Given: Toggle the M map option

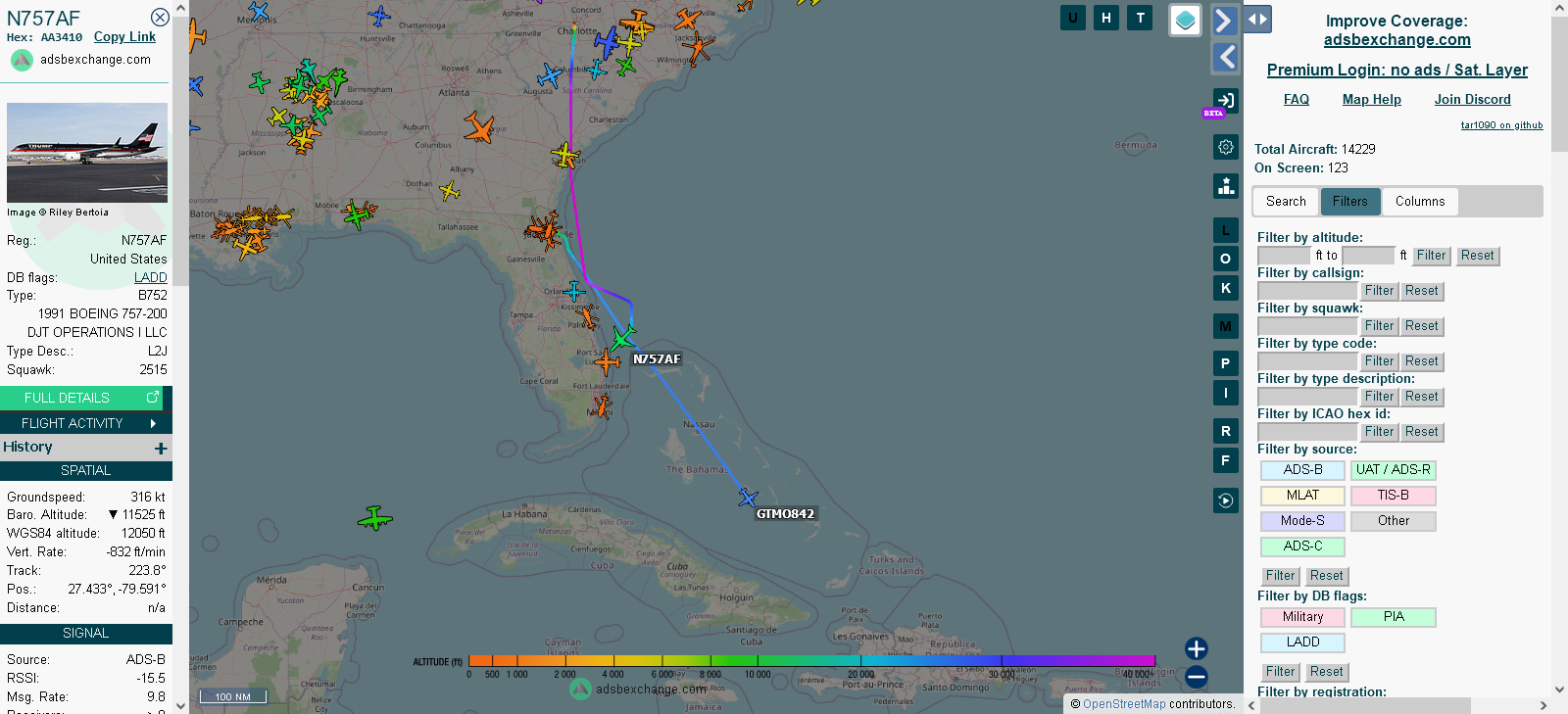Looking at the screenshot, I should click(1226, 326).
